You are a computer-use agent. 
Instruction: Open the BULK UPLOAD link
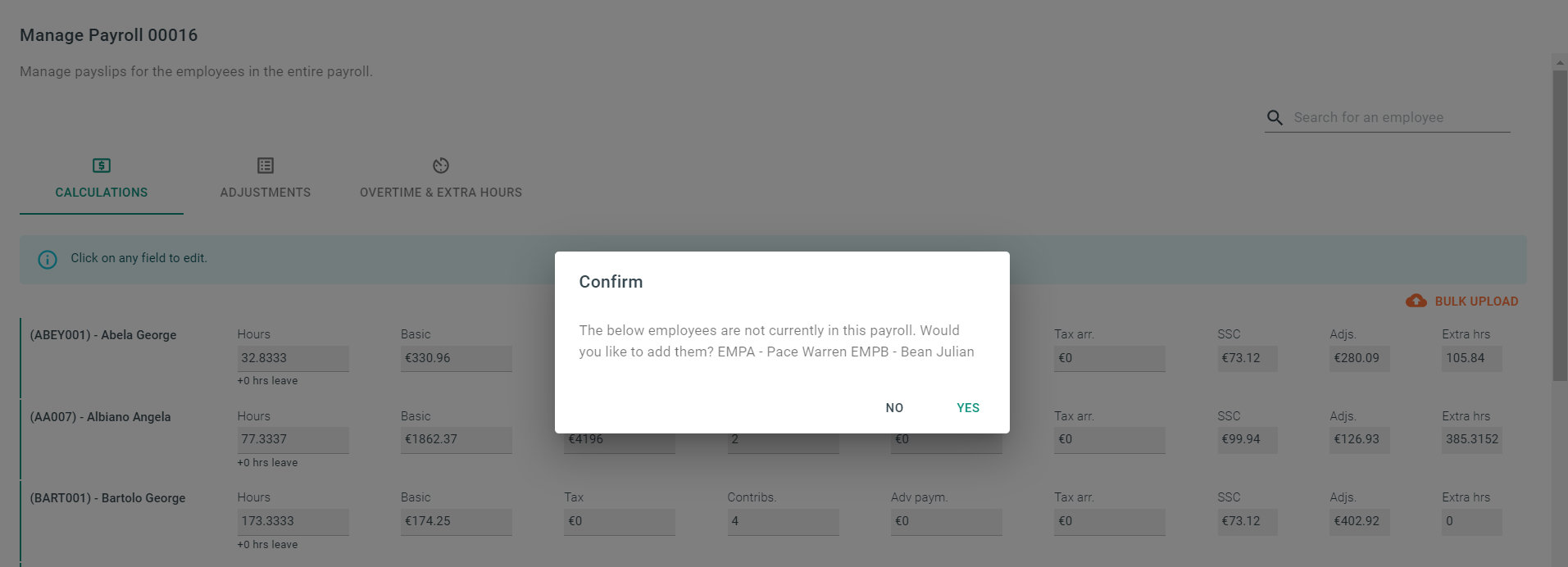click(1476, 302)
